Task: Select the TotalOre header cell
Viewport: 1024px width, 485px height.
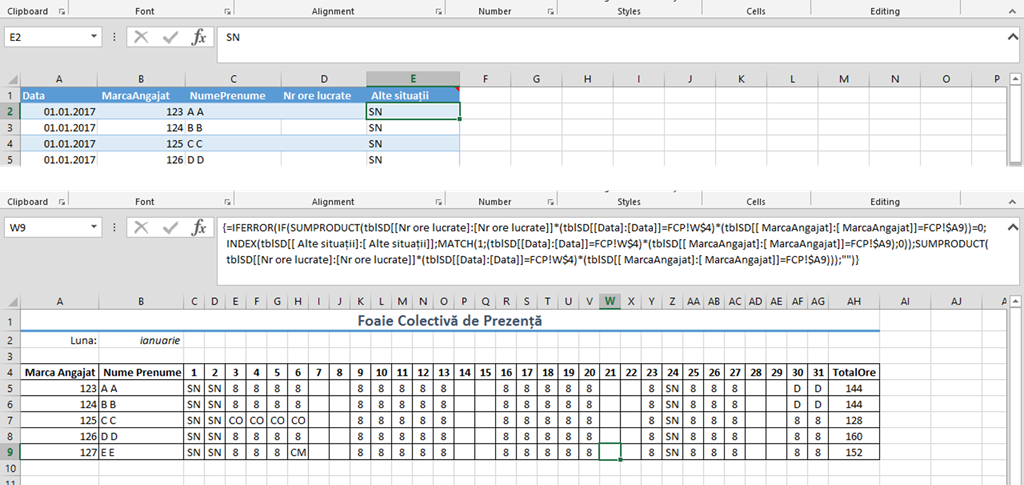Action: pos(853,371)
